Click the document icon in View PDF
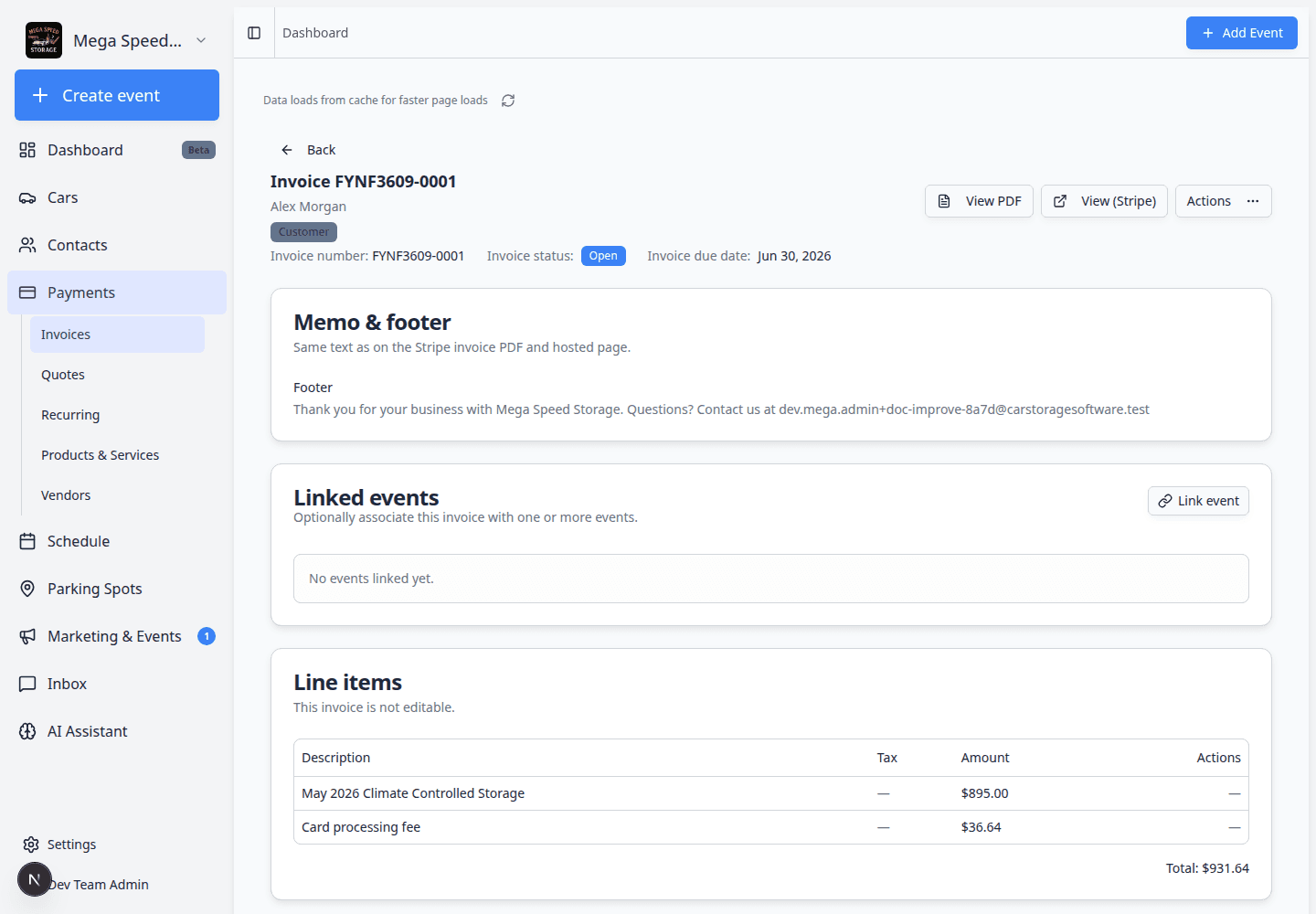This screenshot has height=914, width=1316. point(944,201)
